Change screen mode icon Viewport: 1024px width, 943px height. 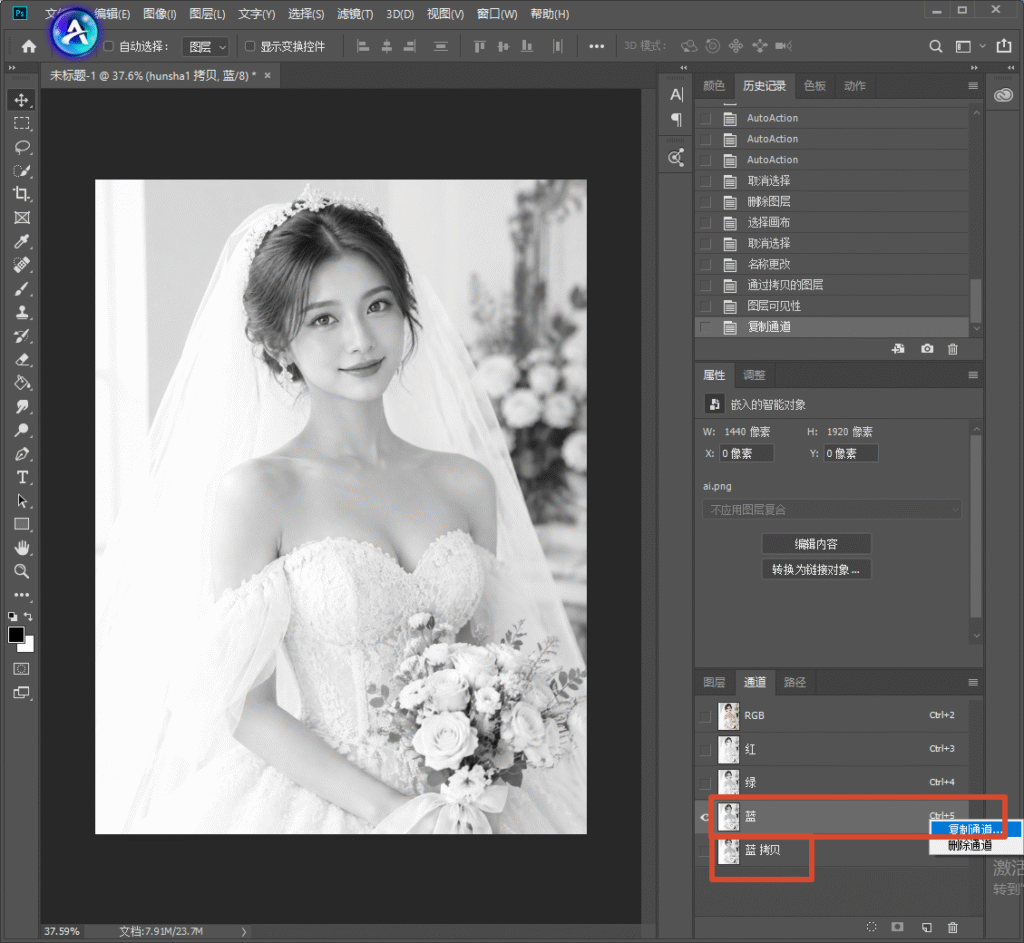coord(22,693)
